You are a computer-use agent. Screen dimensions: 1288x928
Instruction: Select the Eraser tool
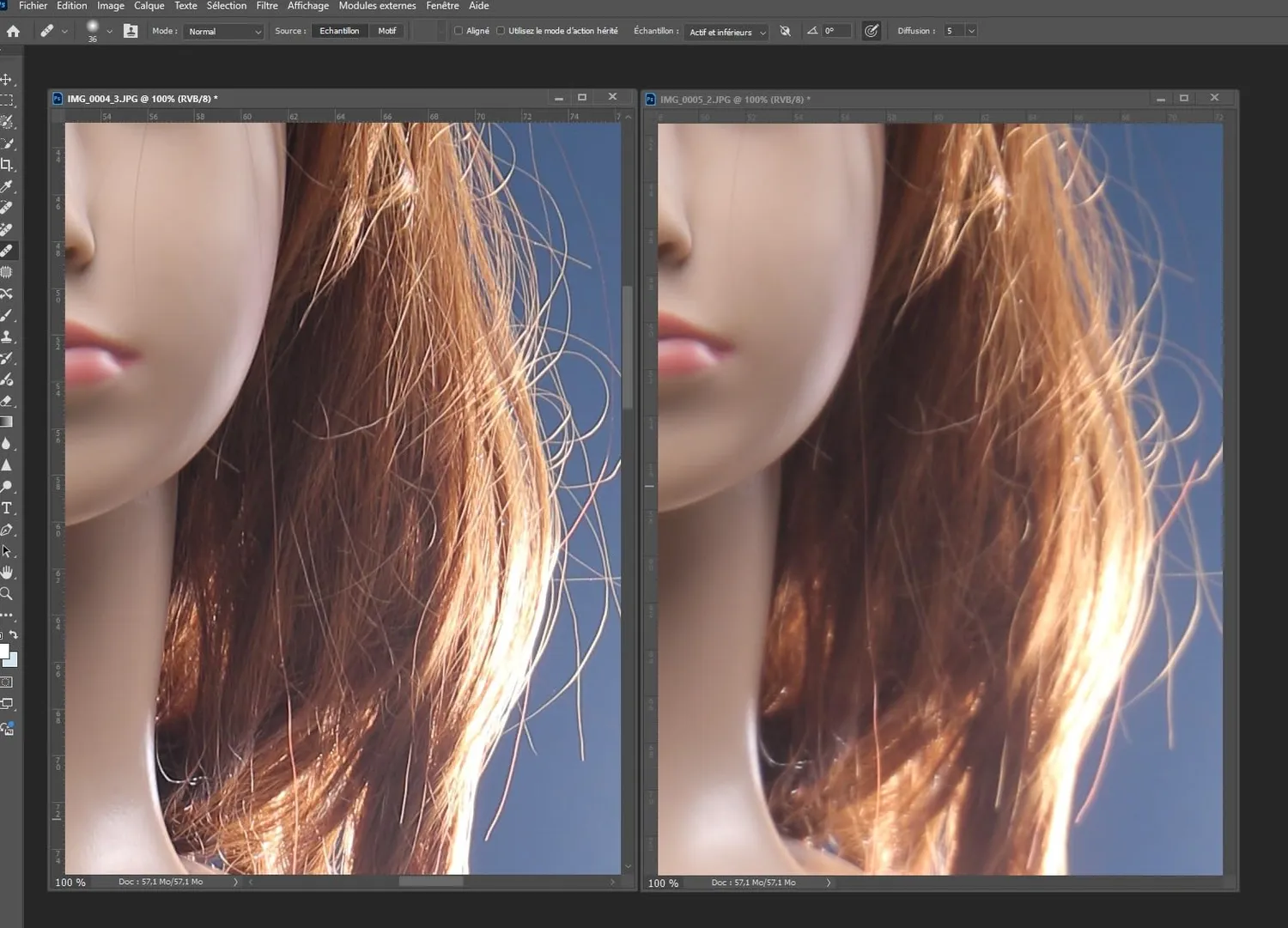pyautogui.click(x=7, y=401)
